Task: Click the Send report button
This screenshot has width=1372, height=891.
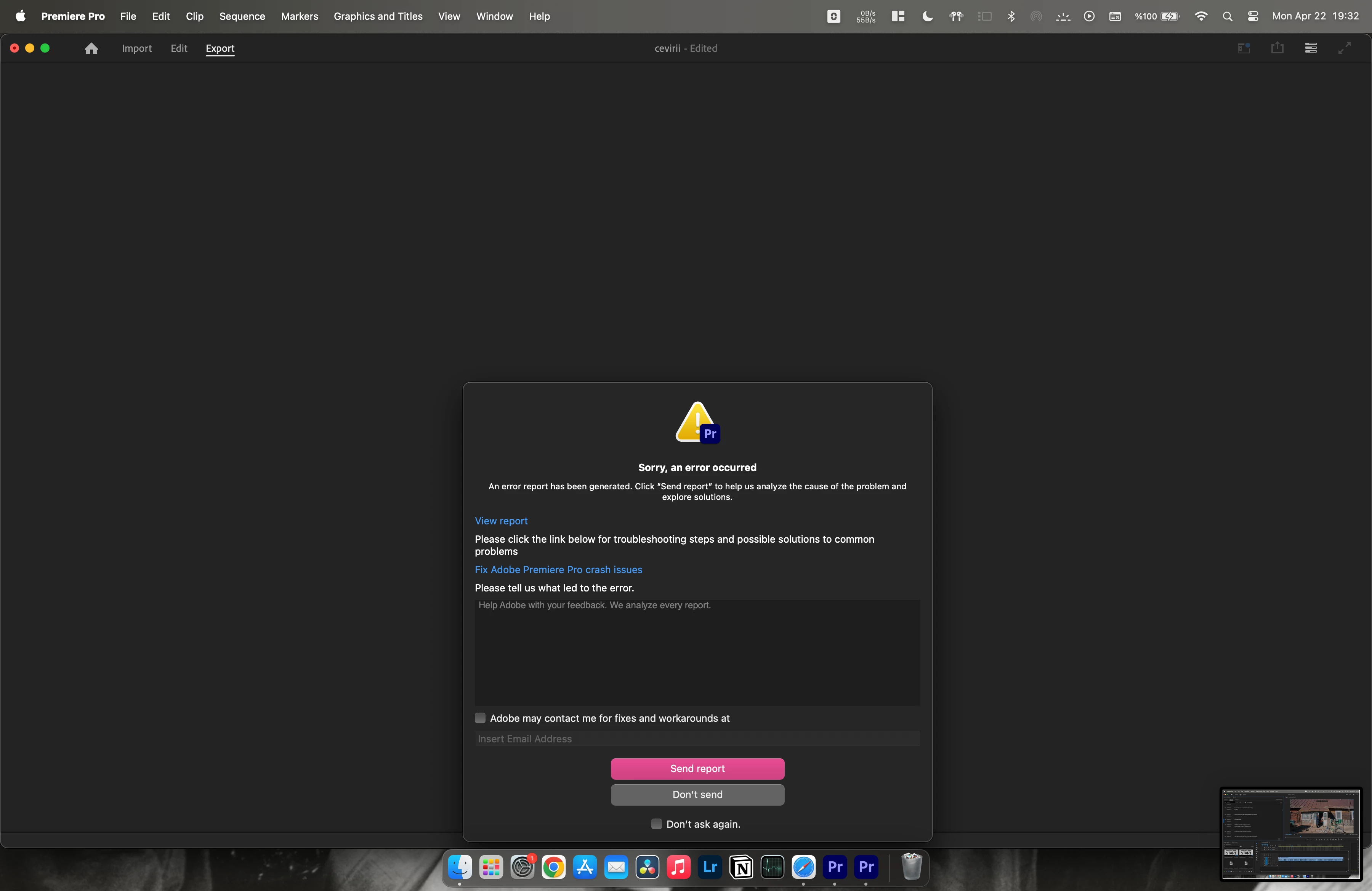Action: [x=697, y=769]
